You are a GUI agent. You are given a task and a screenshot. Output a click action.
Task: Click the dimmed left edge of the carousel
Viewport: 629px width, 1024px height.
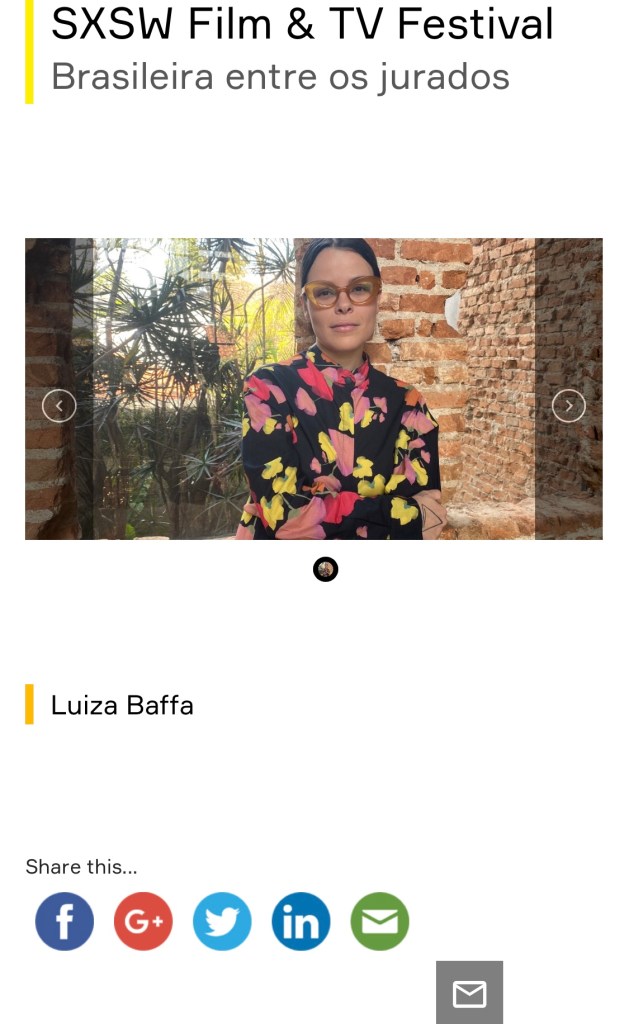click(x=59, y=389)
